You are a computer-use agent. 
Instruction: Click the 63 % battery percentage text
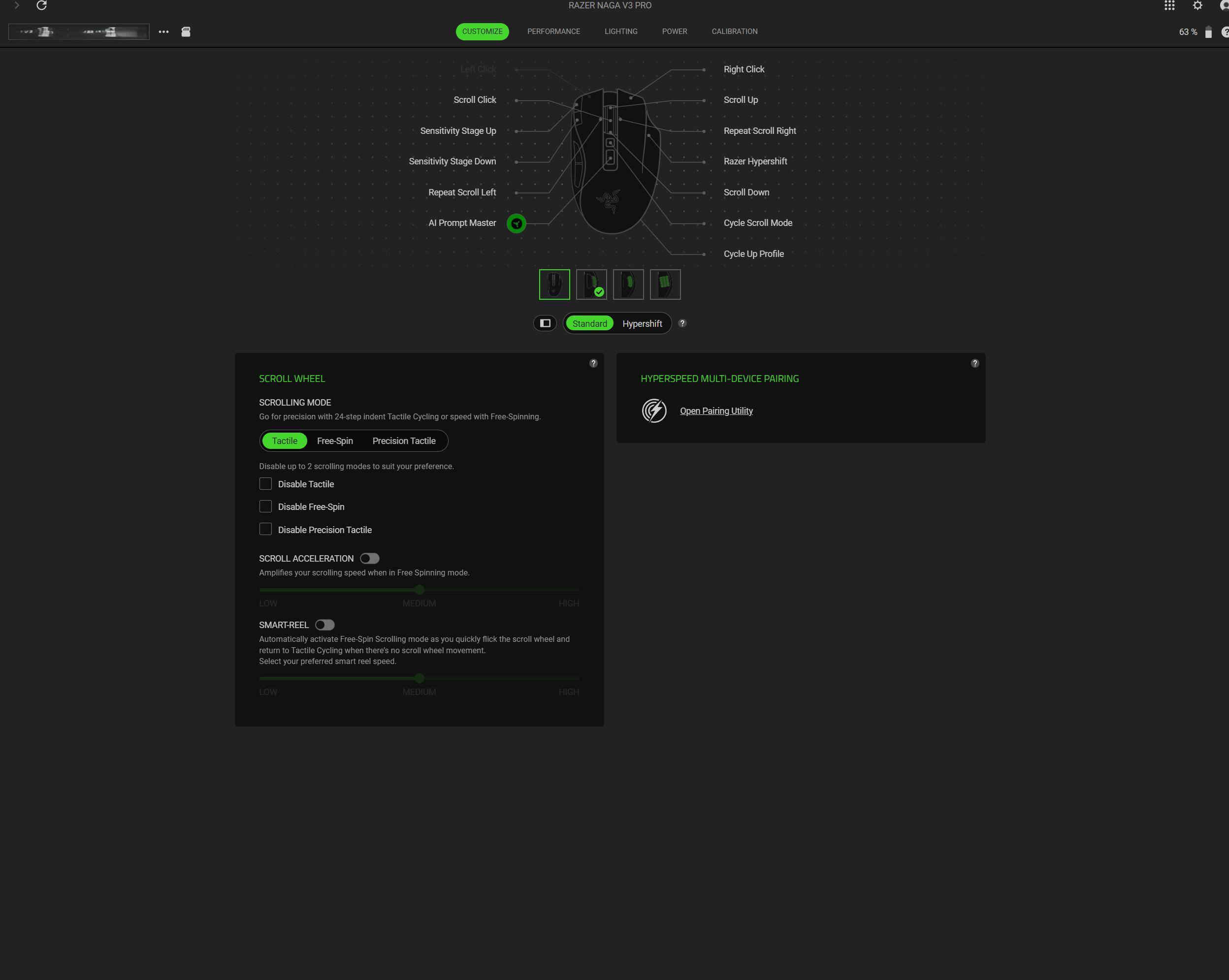point(1188,32)
